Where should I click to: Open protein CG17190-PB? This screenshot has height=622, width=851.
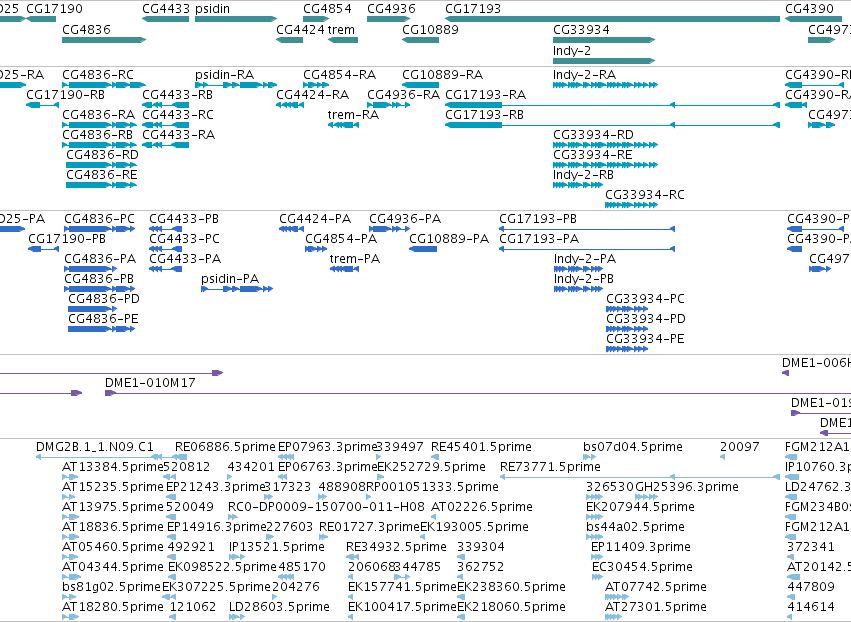point(43,250)
